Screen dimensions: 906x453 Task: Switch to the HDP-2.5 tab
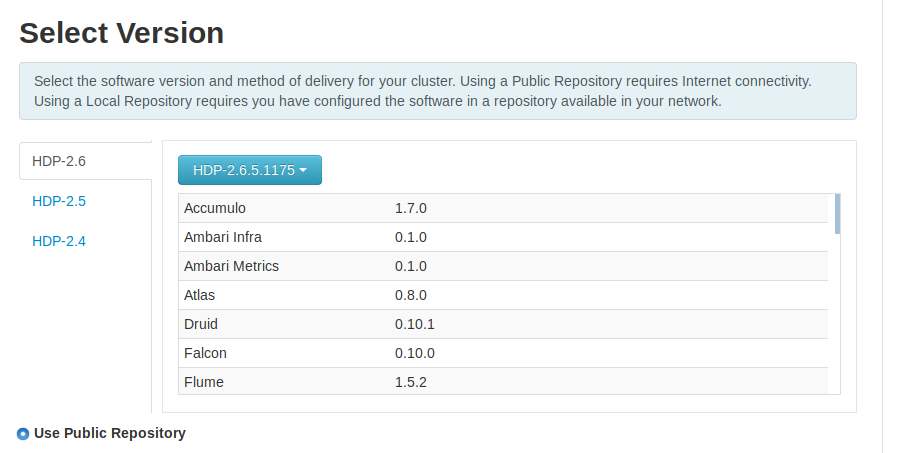[x=59, y=201]
